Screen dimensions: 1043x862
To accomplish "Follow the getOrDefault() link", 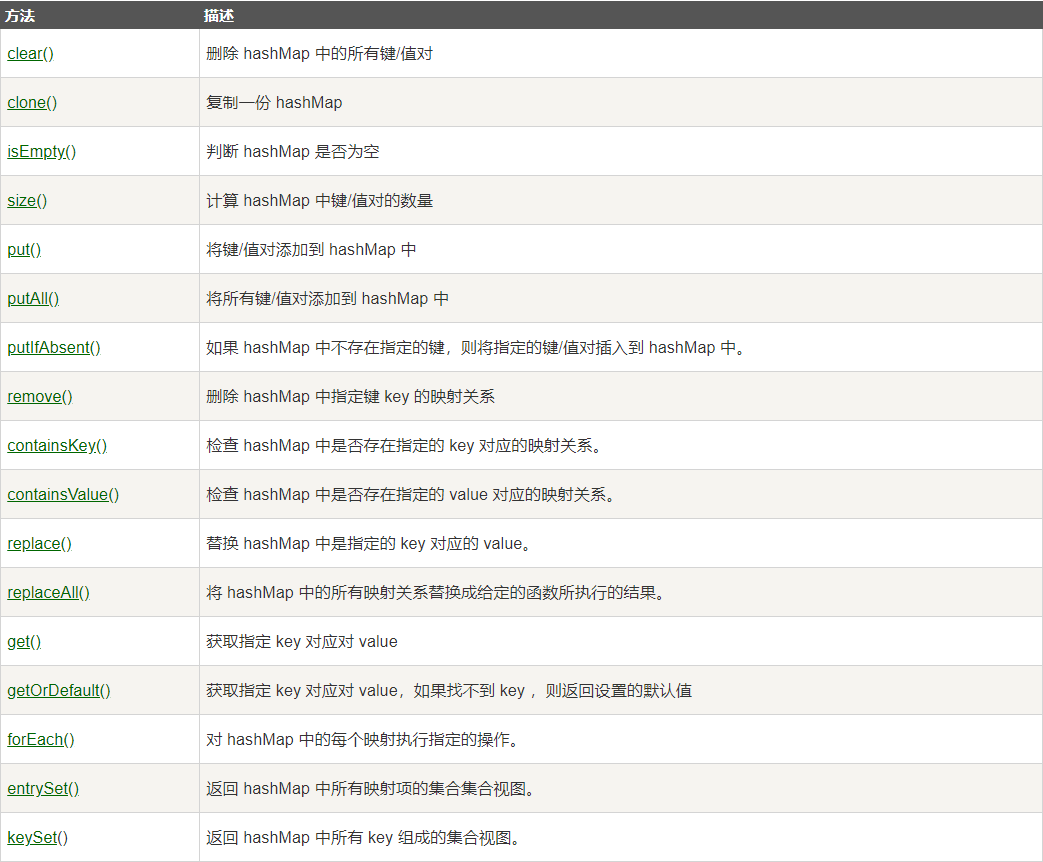I will tap(59, 690).
